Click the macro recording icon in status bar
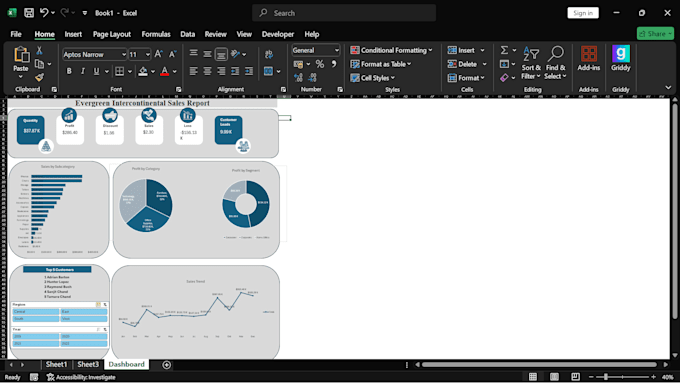Screen dimensions: 680x383 [34, 377]
